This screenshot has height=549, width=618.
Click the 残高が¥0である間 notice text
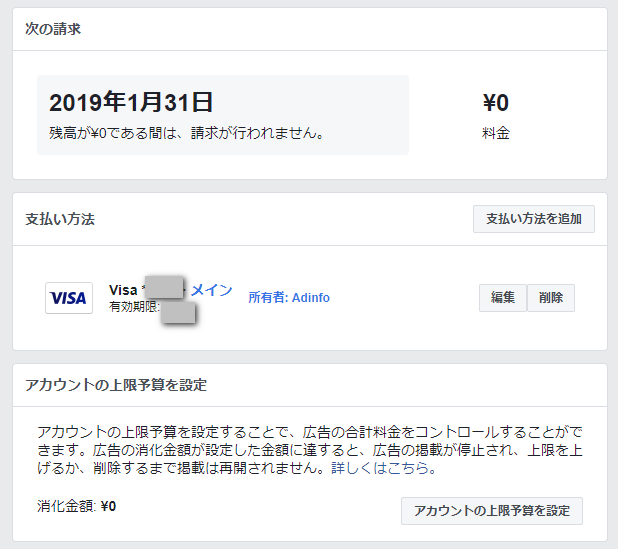tap(186, 133)
